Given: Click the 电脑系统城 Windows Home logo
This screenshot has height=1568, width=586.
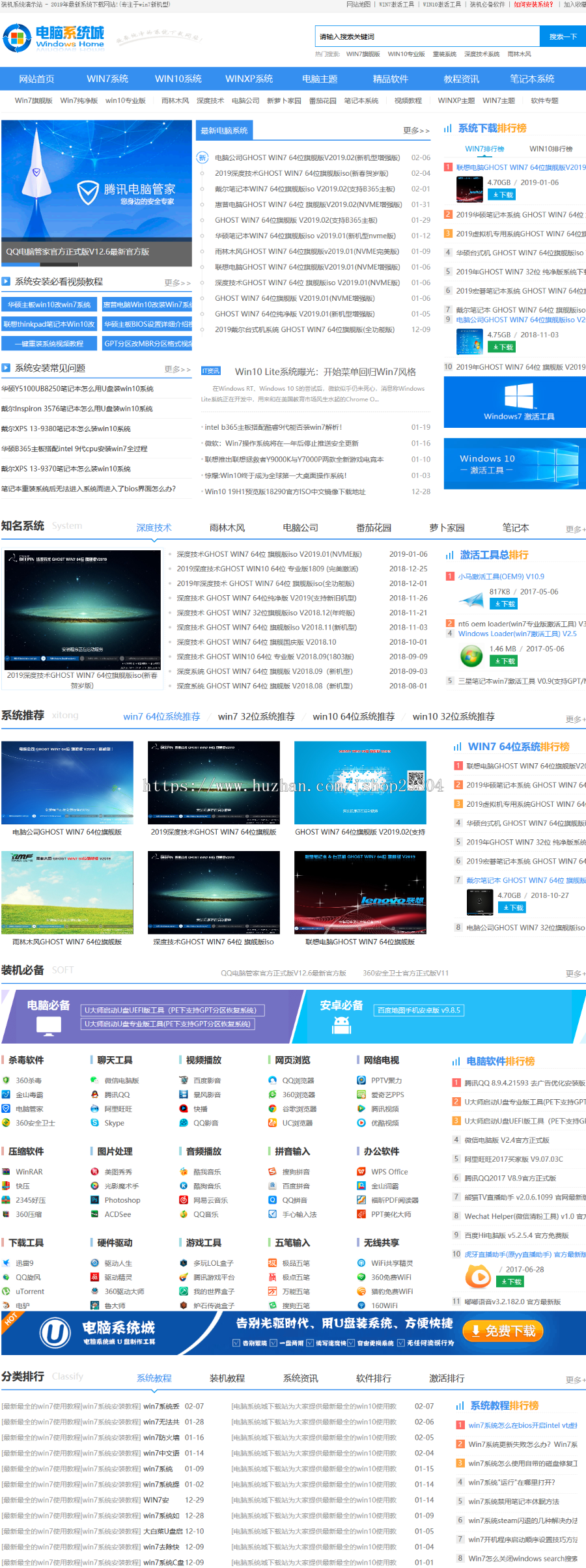Looking at the screenshot, I should (53, 38).
